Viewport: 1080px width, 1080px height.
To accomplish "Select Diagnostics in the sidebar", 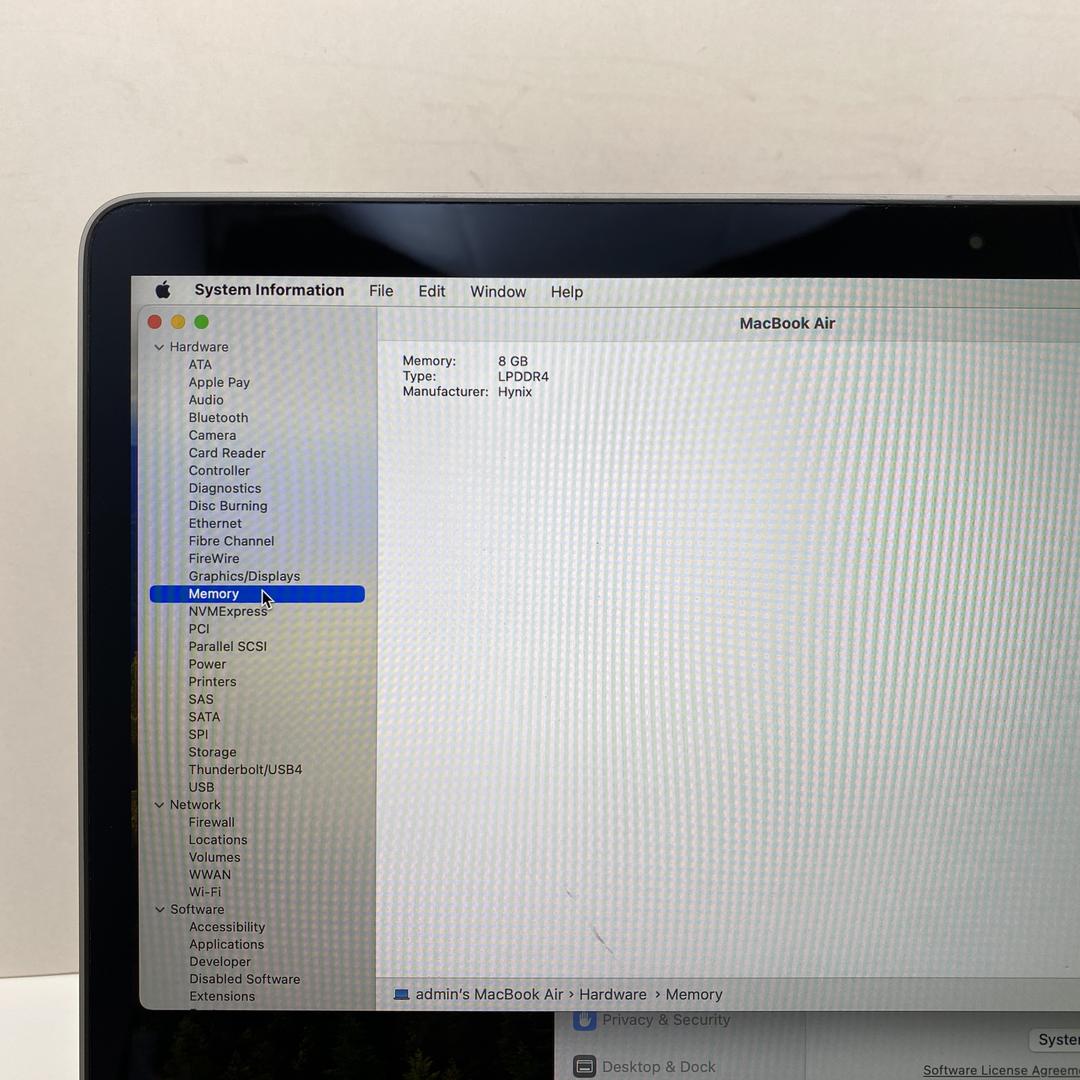I will [225, 488].
